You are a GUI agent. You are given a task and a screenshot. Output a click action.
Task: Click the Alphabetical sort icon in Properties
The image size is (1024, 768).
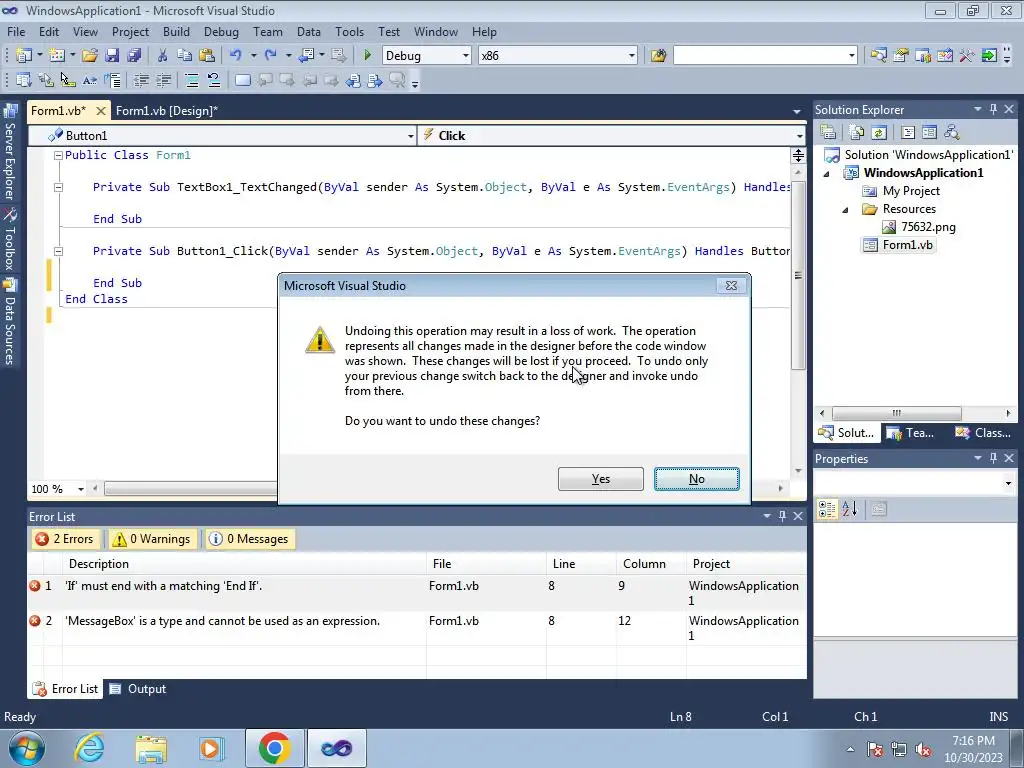tap(849, 509)
